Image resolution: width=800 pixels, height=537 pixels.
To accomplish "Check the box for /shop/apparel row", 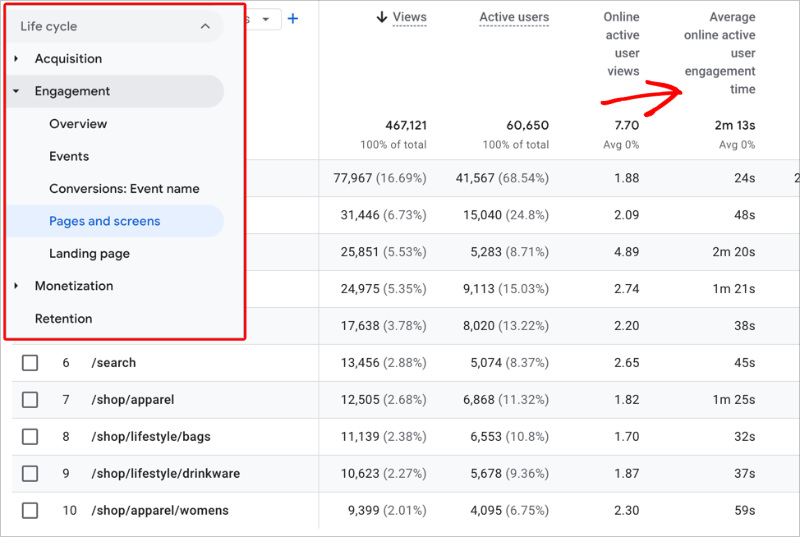I will (x=30, y=399).
